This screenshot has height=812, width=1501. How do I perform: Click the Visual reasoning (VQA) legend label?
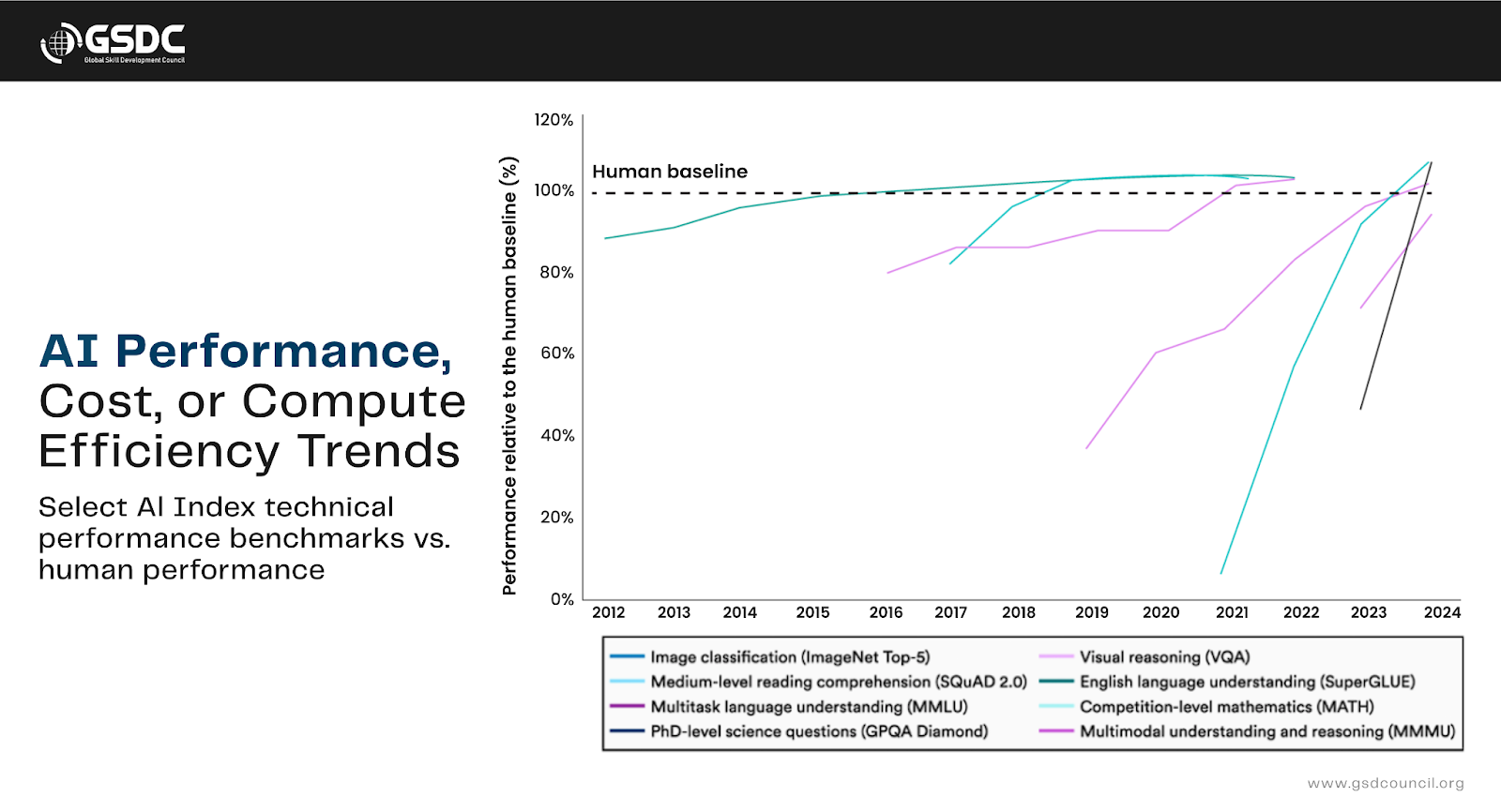coord(1164,657)
